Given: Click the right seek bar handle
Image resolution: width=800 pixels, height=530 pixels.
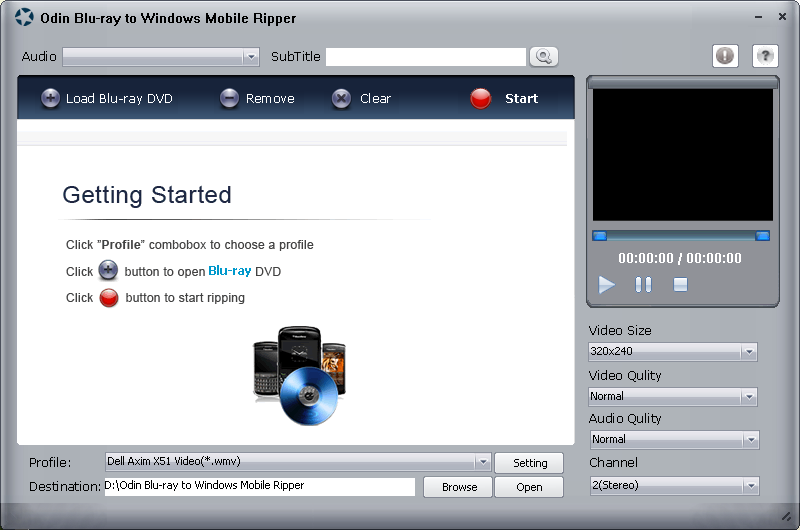Looking at the screenshot, I should pos(762,236).
